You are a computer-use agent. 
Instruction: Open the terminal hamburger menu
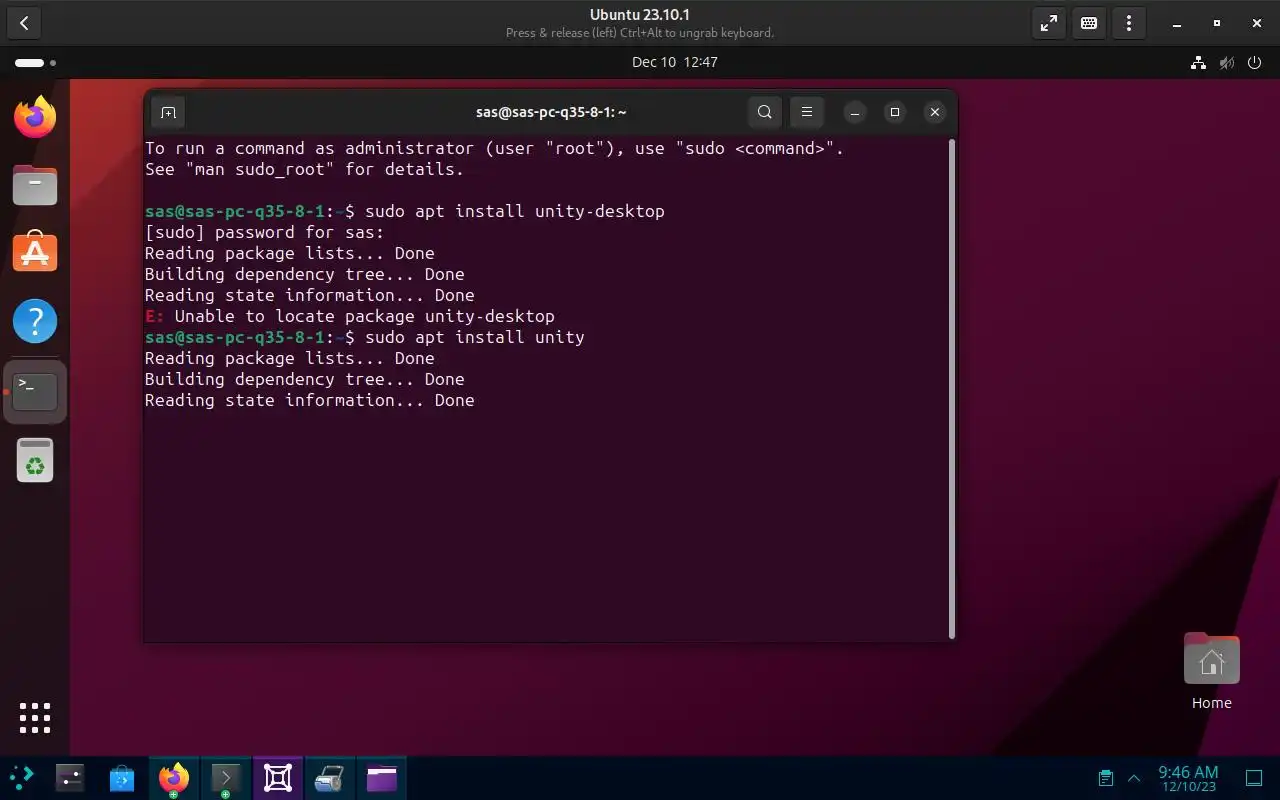(807, 112)
